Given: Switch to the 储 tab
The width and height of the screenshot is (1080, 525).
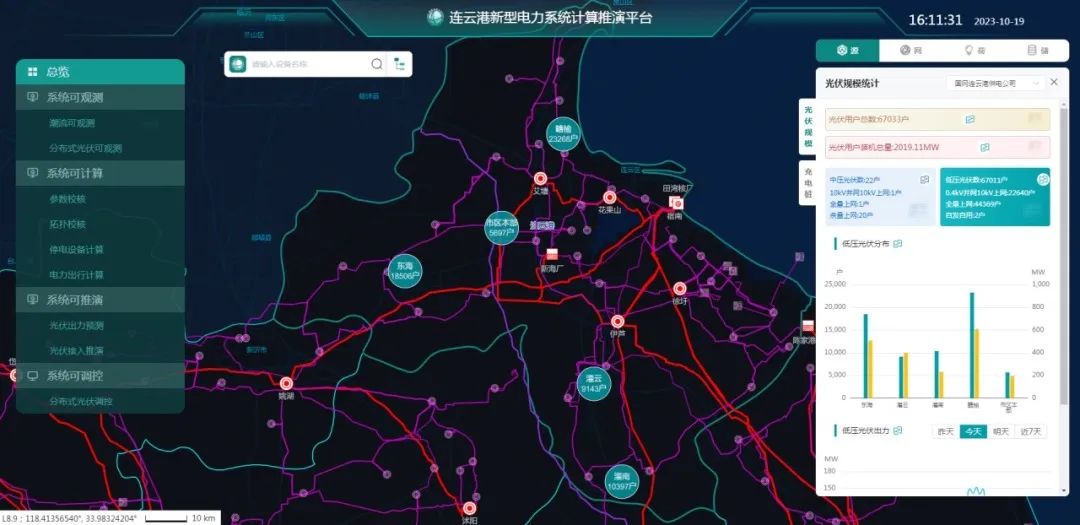Looking at the screenshot, I should tap(1038, 50).
